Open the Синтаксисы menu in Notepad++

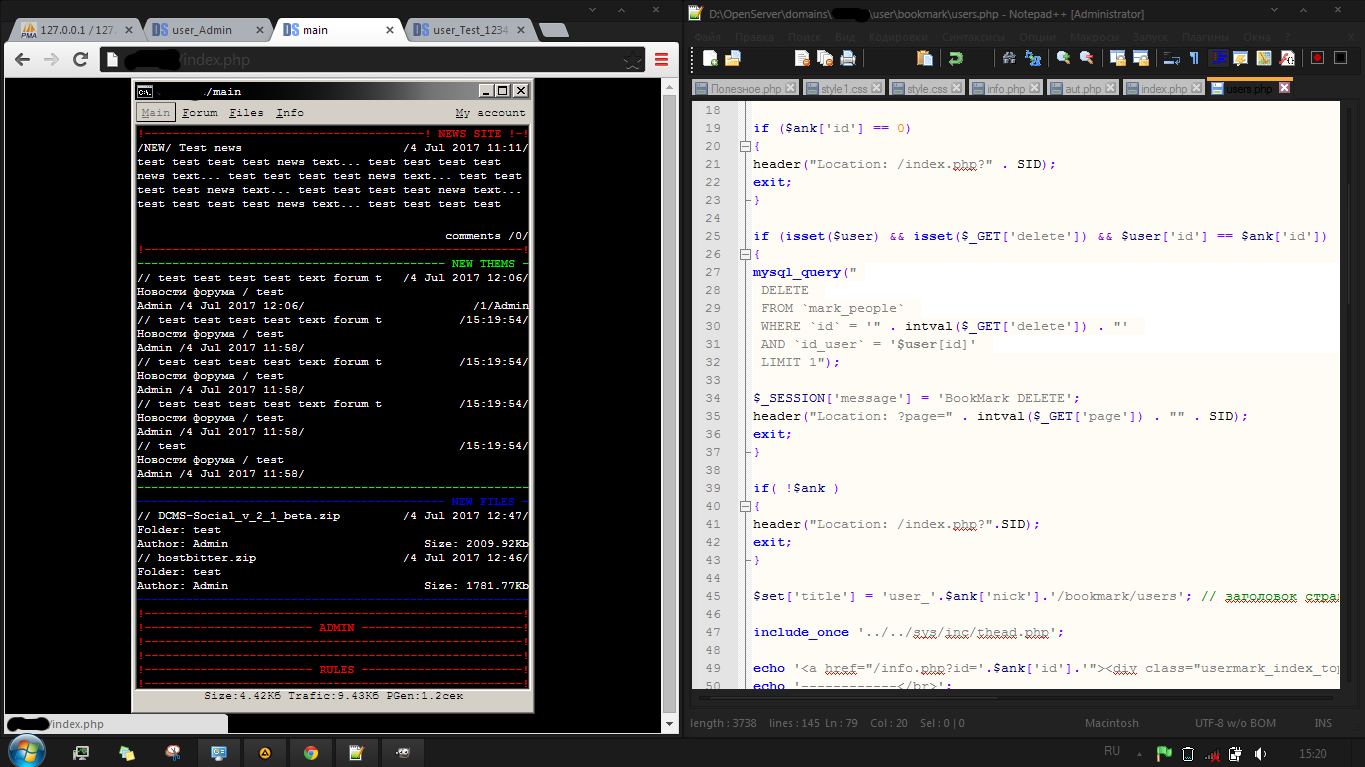(973, 37)
